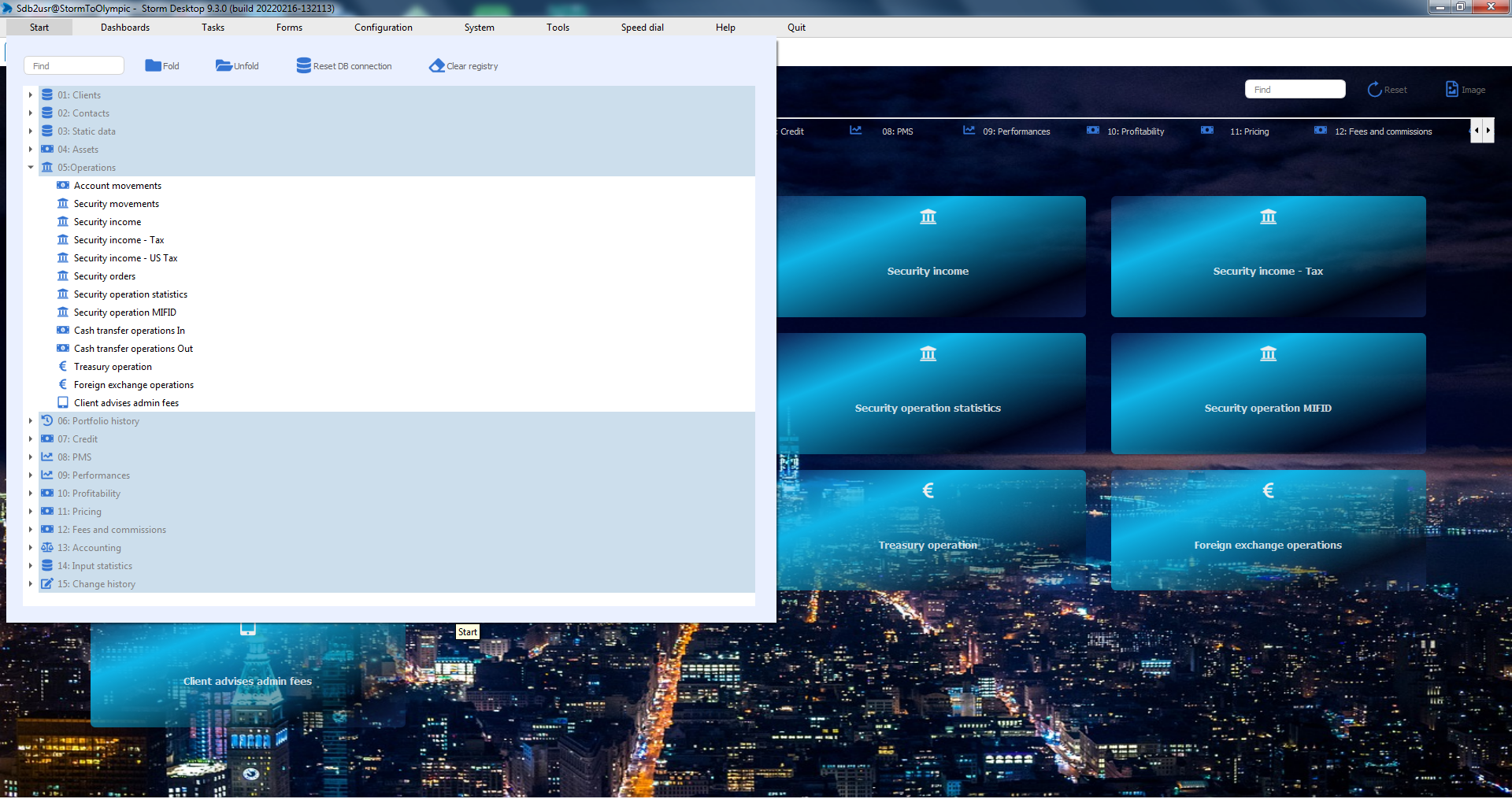
Task: Select Security income - US Tax entry
Action: click(x=125, y=257)
